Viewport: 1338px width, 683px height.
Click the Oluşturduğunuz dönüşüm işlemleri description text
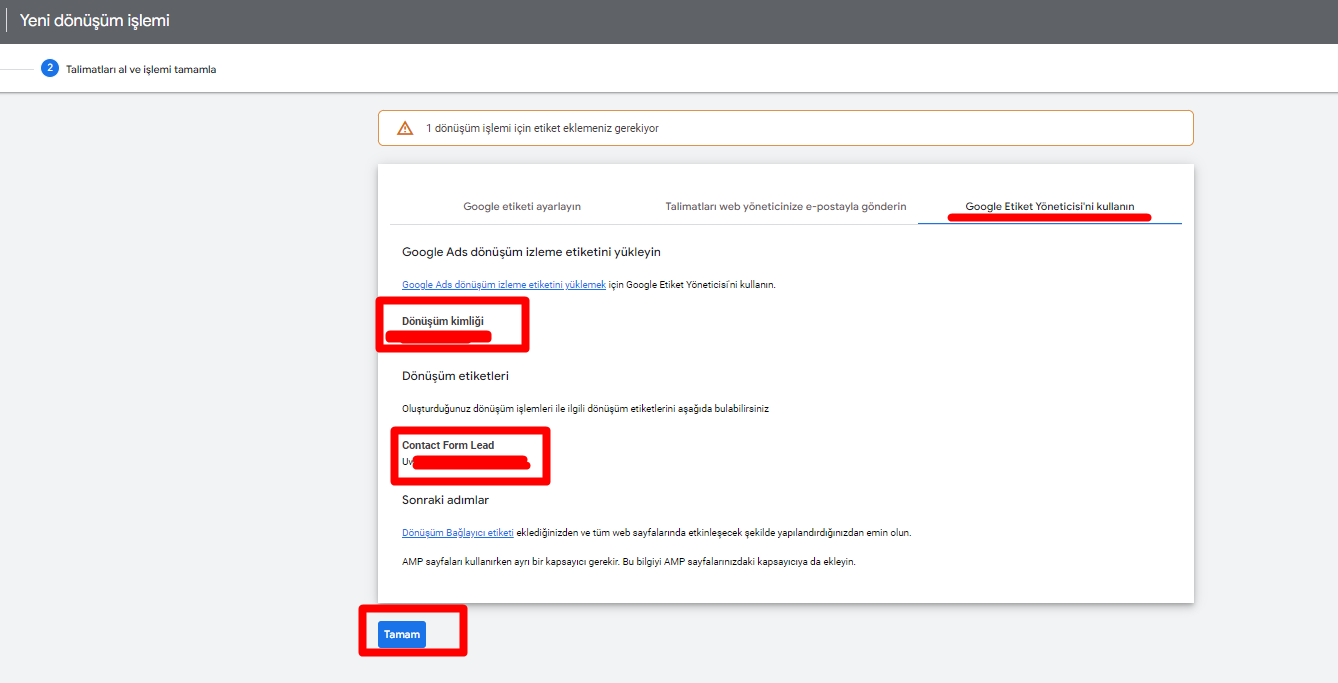click(x=585, y=408)
